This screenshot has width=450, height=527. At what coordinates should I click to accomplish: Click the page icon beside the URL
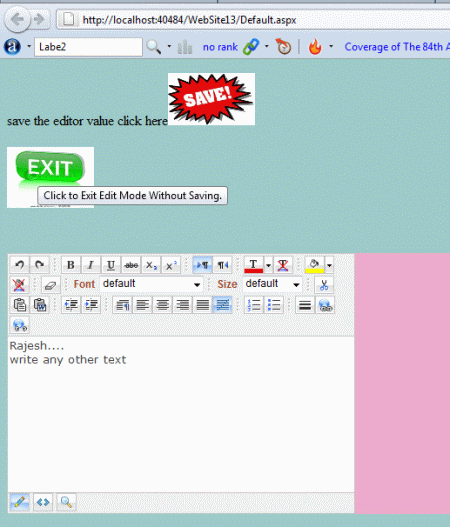click(69, 19)
